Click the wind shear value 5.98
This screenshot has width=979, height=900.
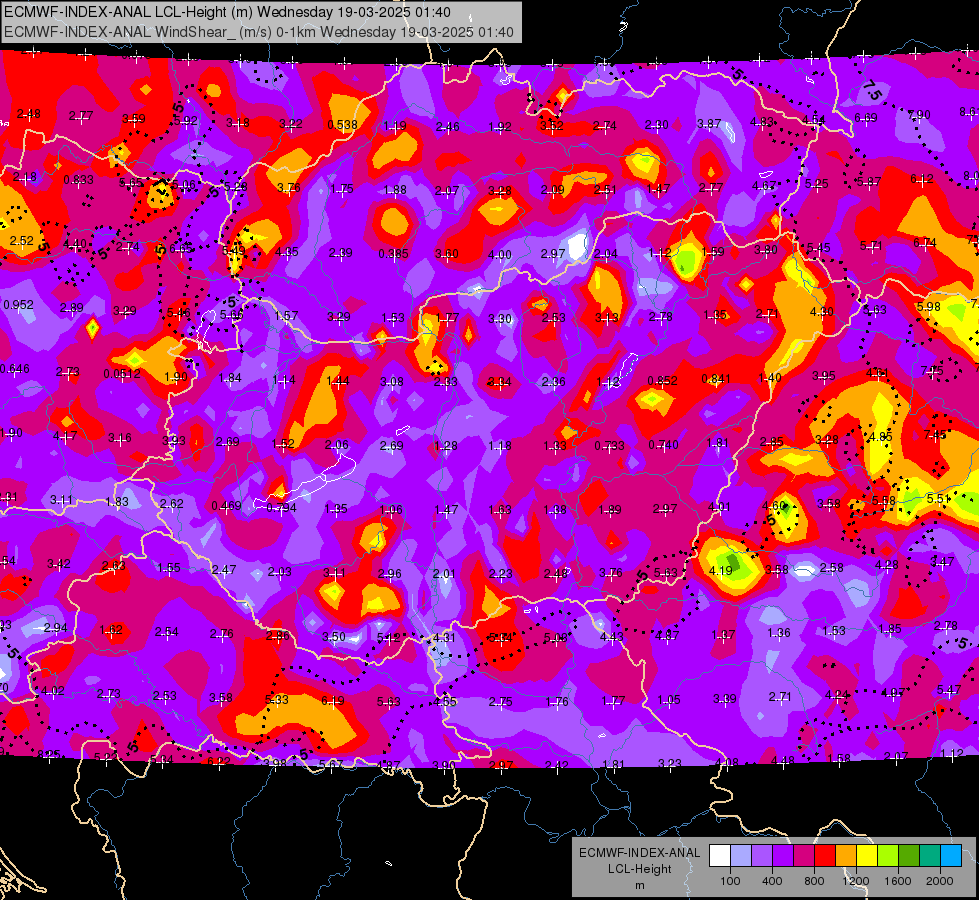pos(928,306)
